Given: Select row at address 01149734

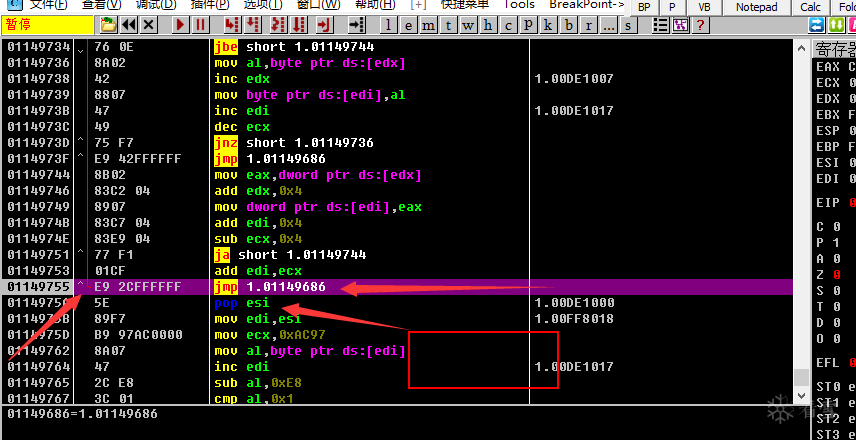Looking at the screenshot, I should (x=397, y=47).
